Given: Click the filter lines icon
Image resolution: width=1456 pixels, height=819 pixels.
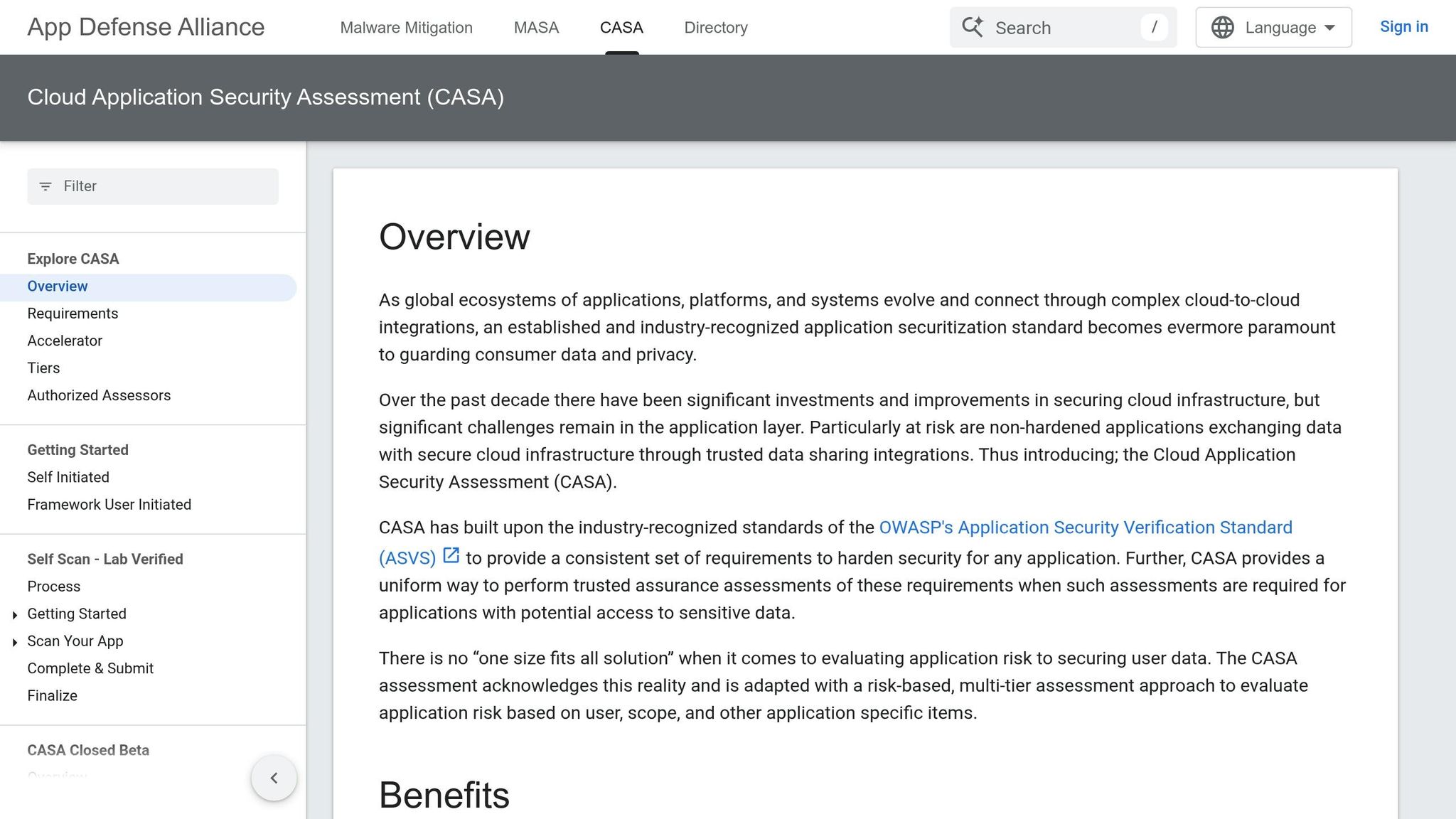Looking at the screenshot, I should 45,186.
